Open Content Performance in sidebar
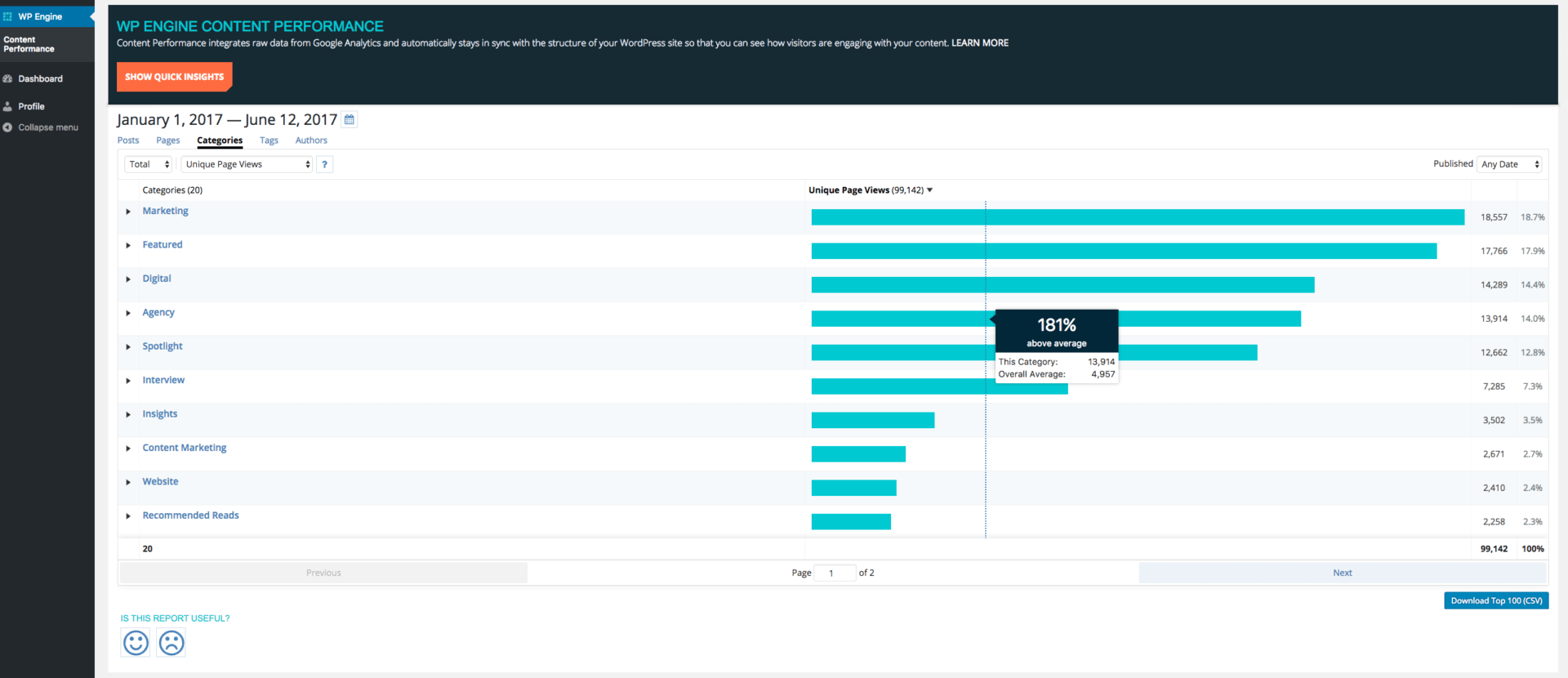This screenshot has width=1568, height=678. pyautogui.click(x=47, y=44)
